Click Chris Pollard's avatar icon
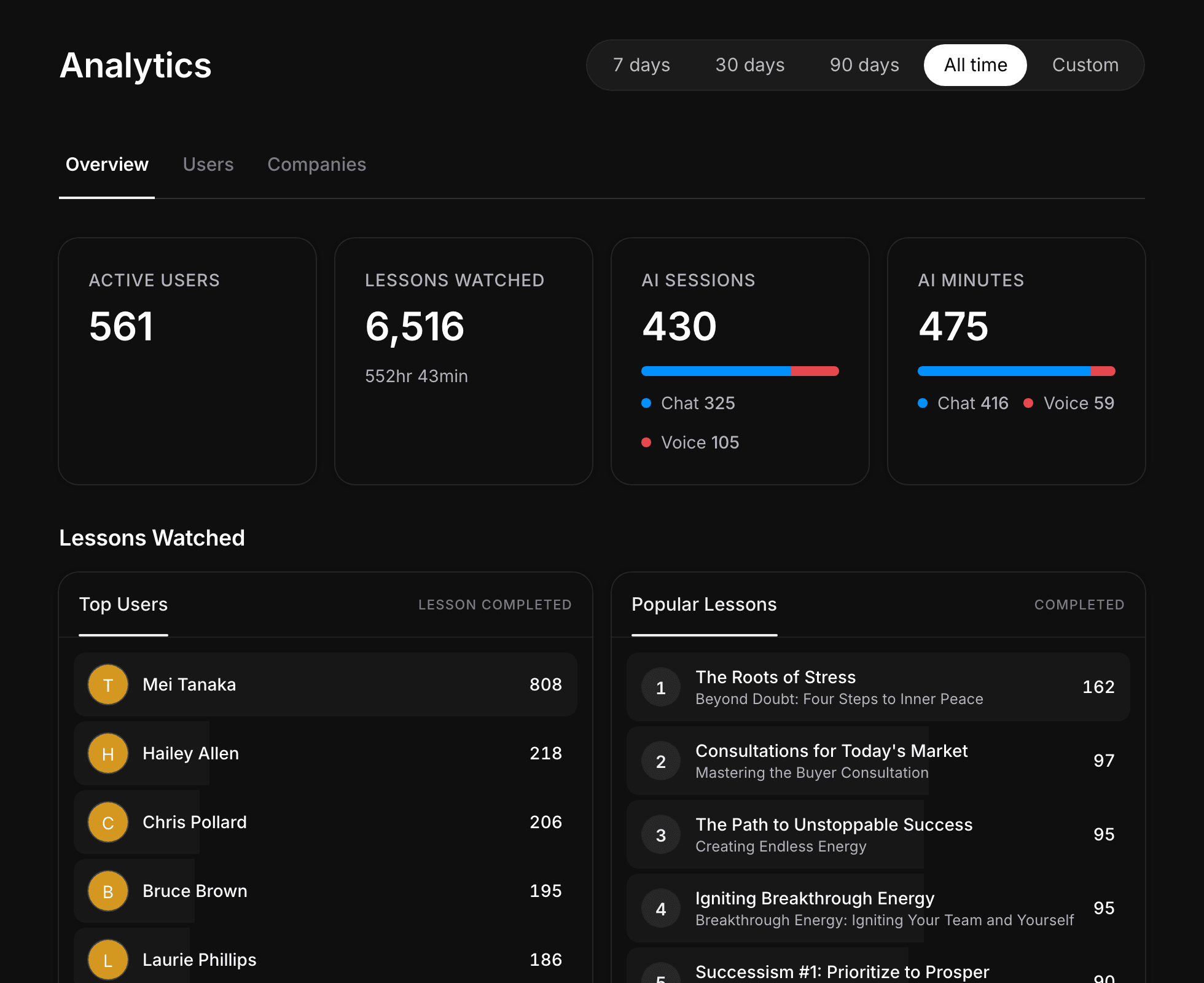 108,822
